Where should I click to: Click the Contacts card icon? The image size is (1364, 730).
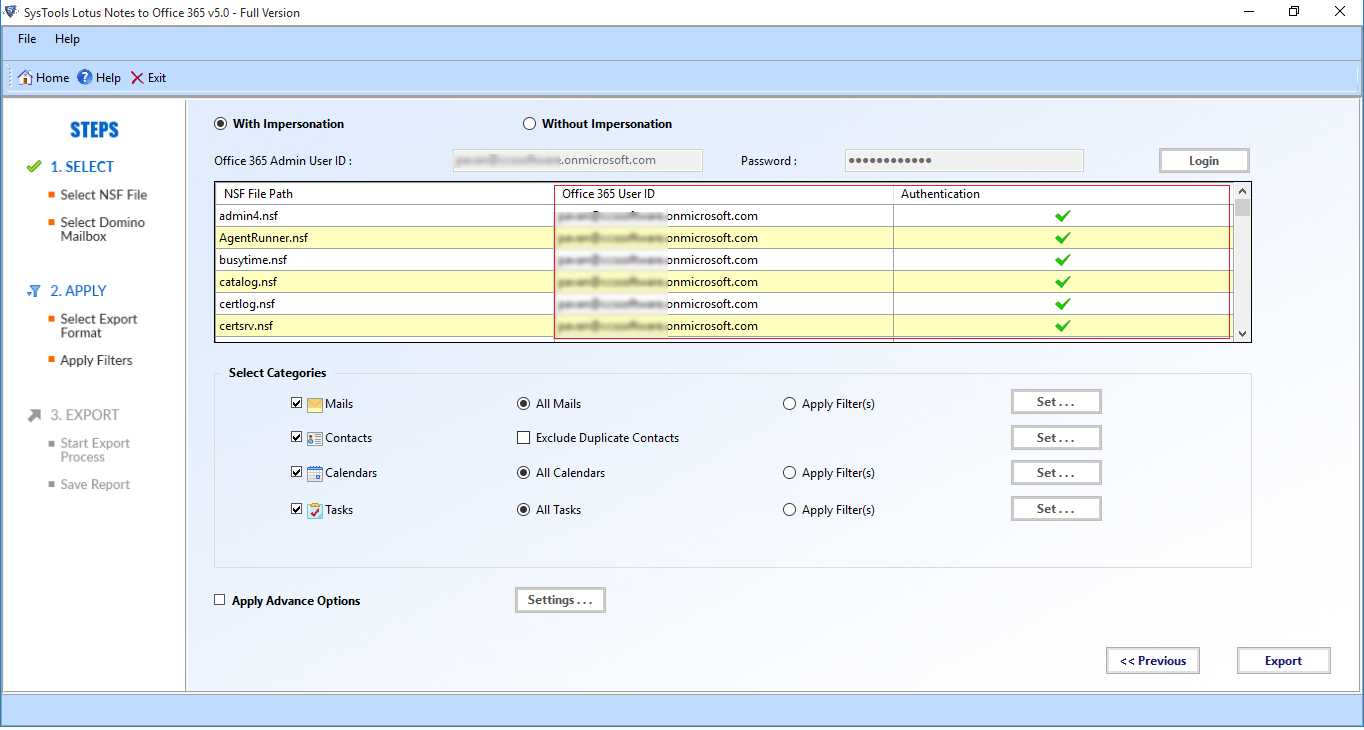coord(315,439)
